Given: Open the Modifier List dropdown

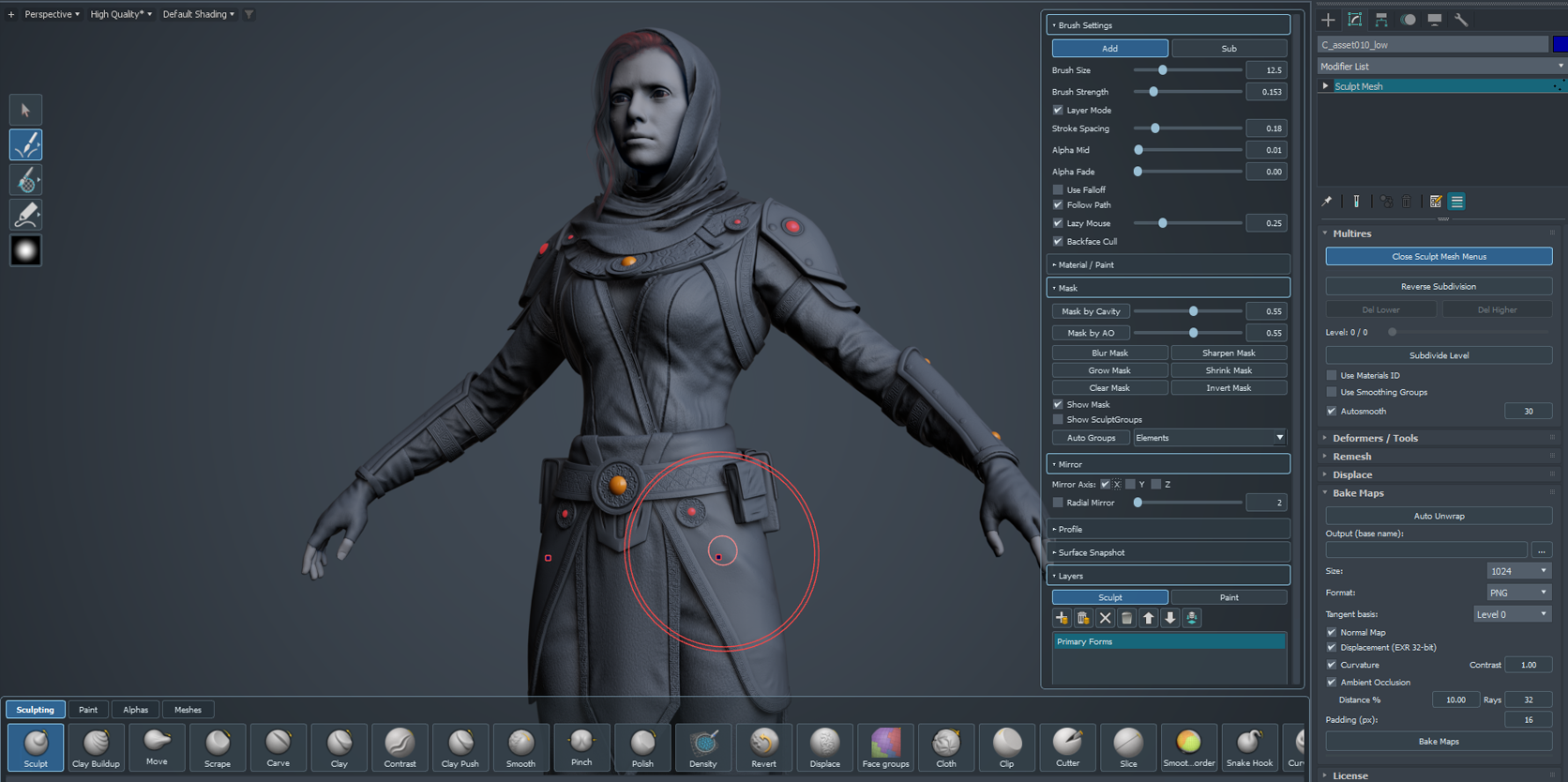Looking at the screenshot, I should (1442, 66).
